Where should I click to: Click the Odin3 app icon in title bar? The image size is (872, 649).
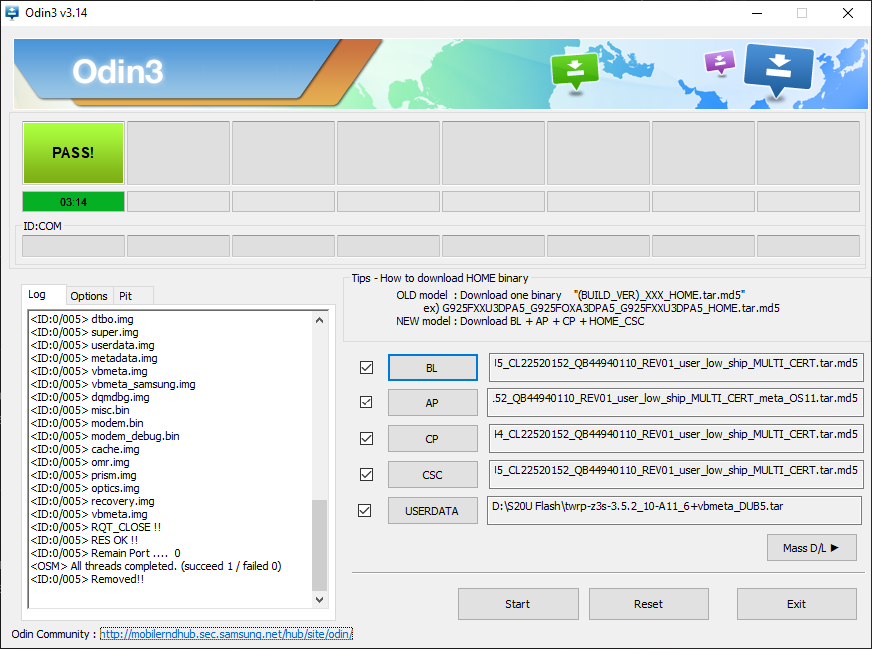12,12
